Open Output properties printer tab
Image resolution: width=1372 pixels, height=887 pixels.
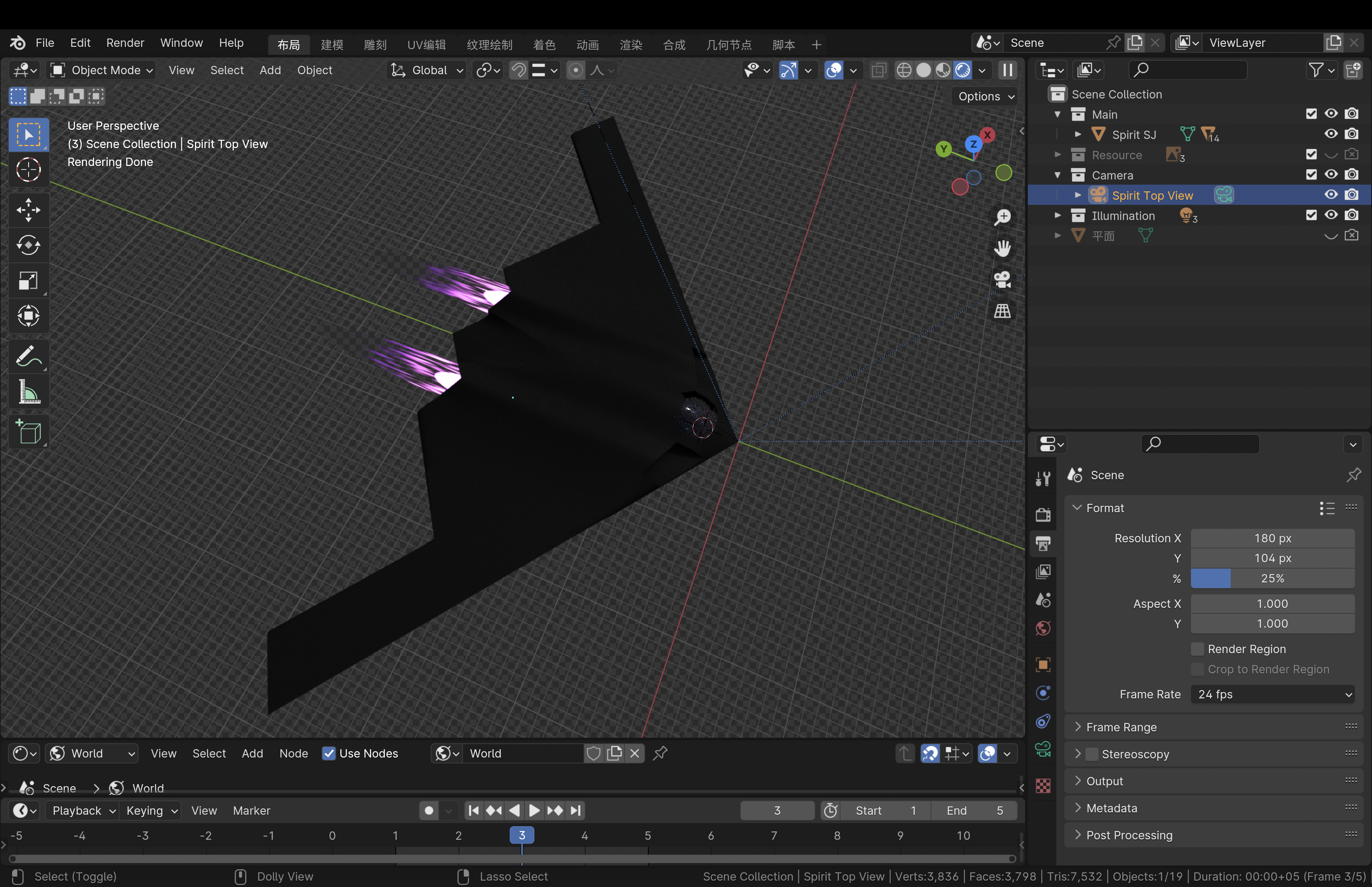1042,543
